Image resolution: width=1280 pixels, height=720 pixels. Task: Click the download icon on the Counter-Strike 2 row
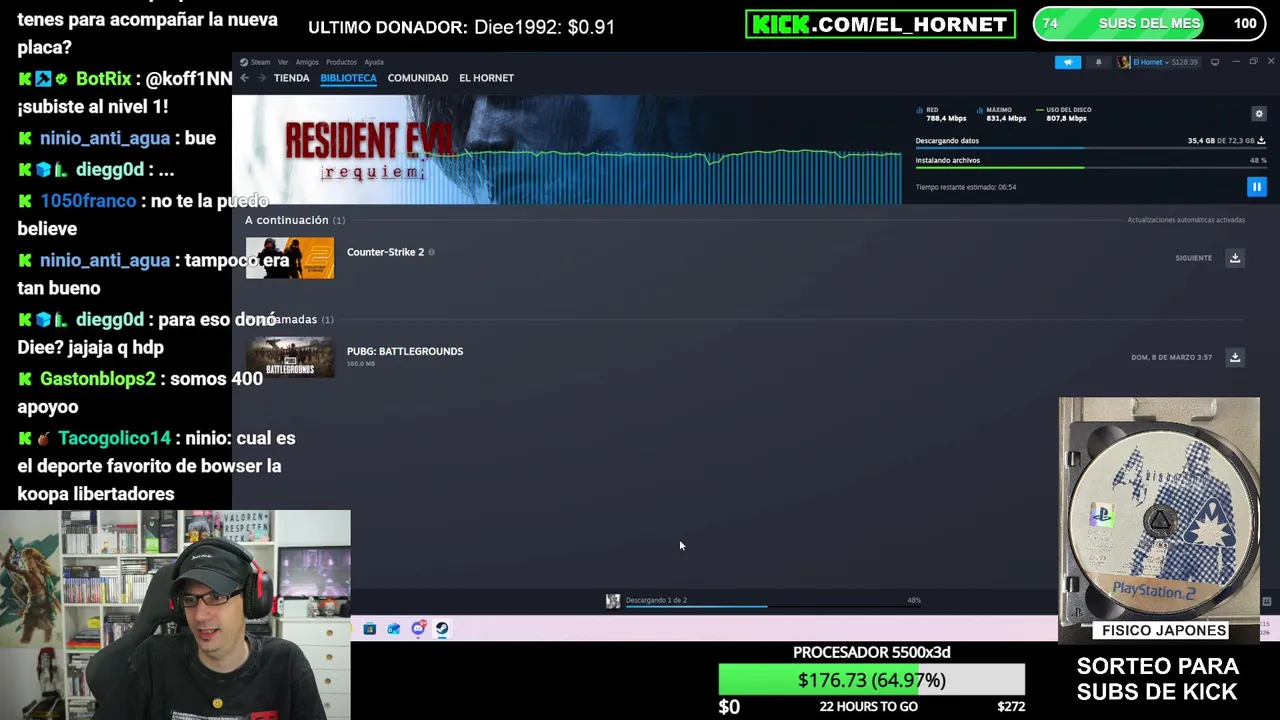[x=1235, y=258]
